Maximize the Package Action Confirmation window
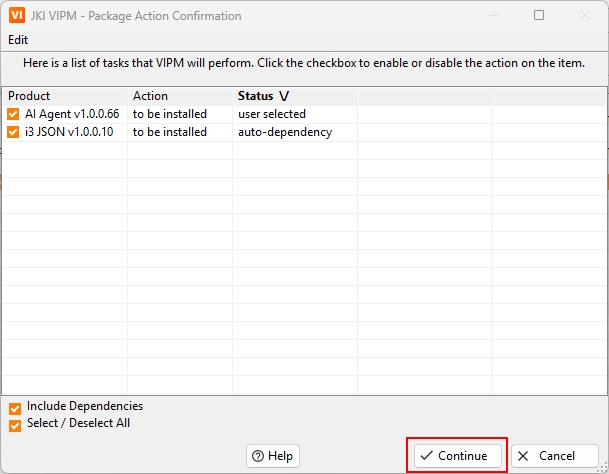 point(539,16)
